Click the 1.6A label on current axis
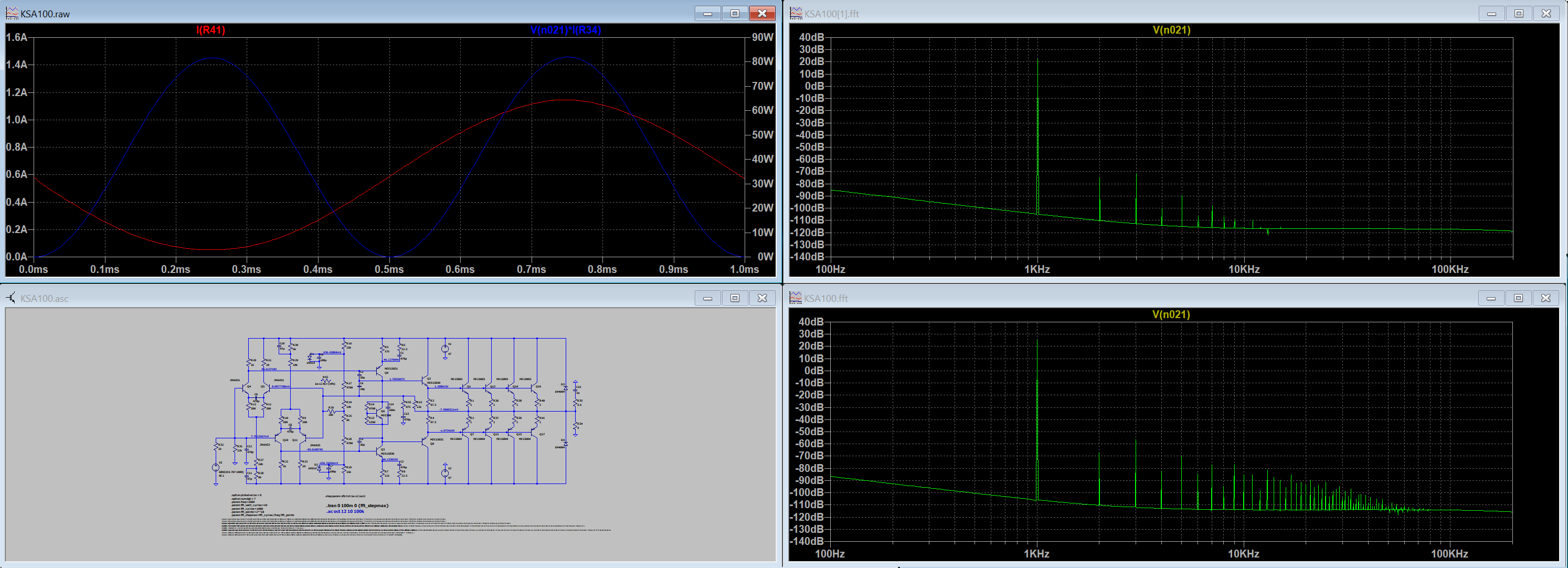Viewport: 1568px width, 568px height. click(x=16, y=37)
